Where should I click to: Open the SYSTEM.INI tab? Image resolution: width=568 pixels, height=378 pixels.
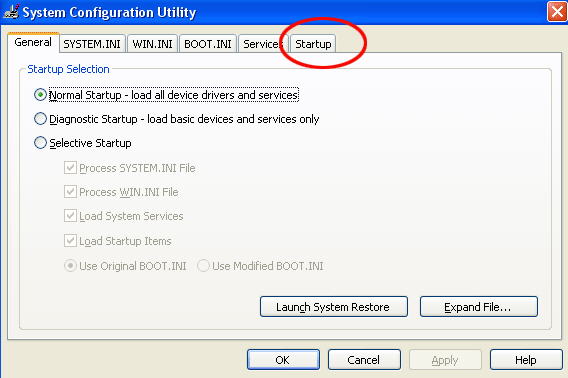(x=92, y=44)
